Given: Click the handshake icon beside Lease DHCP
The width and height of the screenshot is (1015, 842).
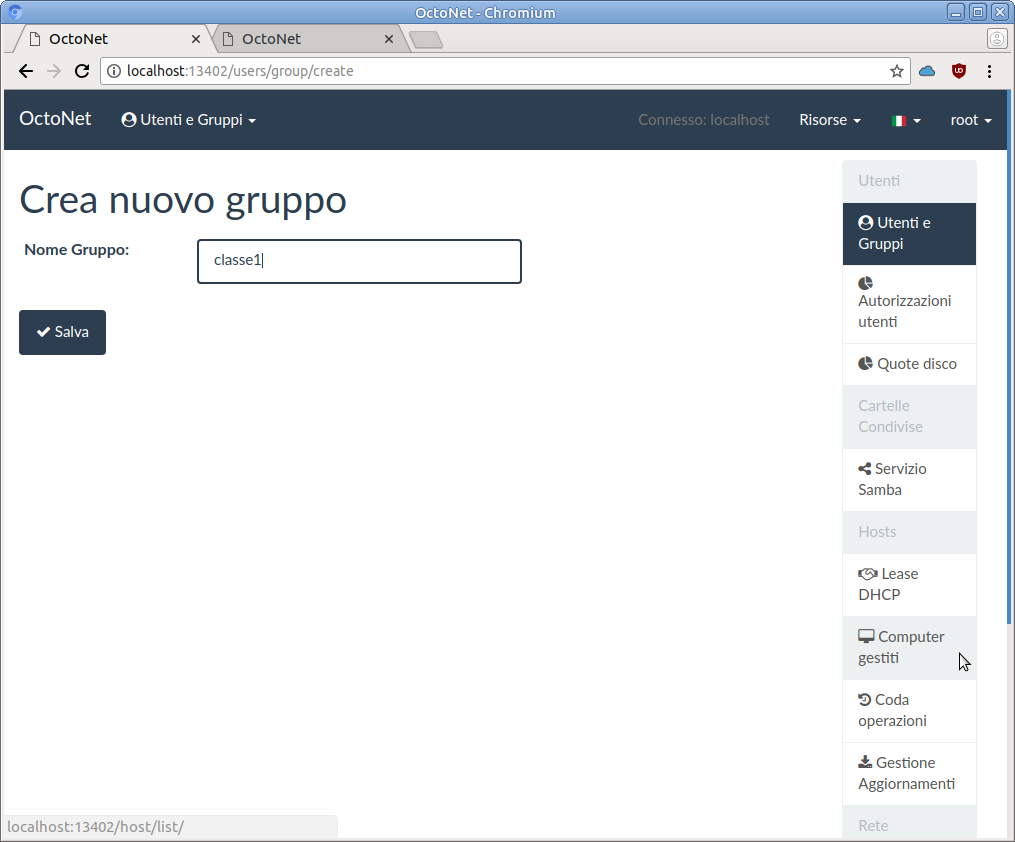Looking at the screenshot, I should point(868,573).
